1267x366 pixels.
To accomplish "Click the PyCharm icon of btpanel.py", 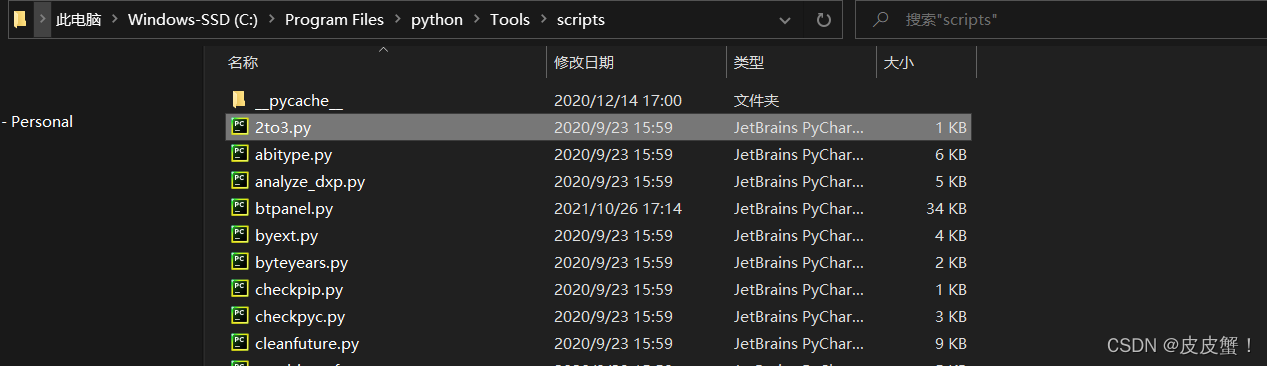I will click(x=239, y=208).
